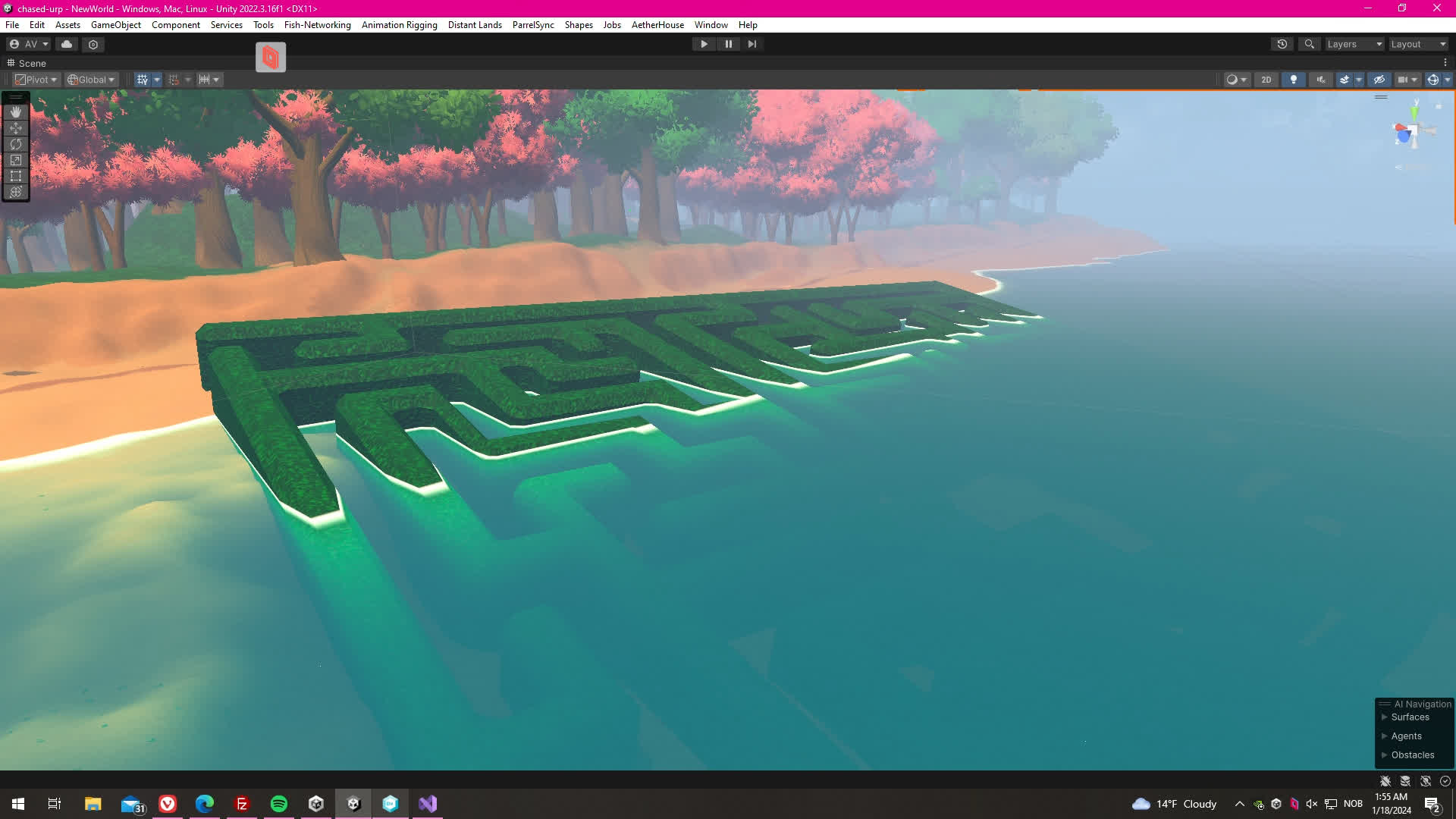The height and width of the screenshot is (819, 1456).
Task: Toggle hidden objects scene visibility
Action: (1379, 80)
